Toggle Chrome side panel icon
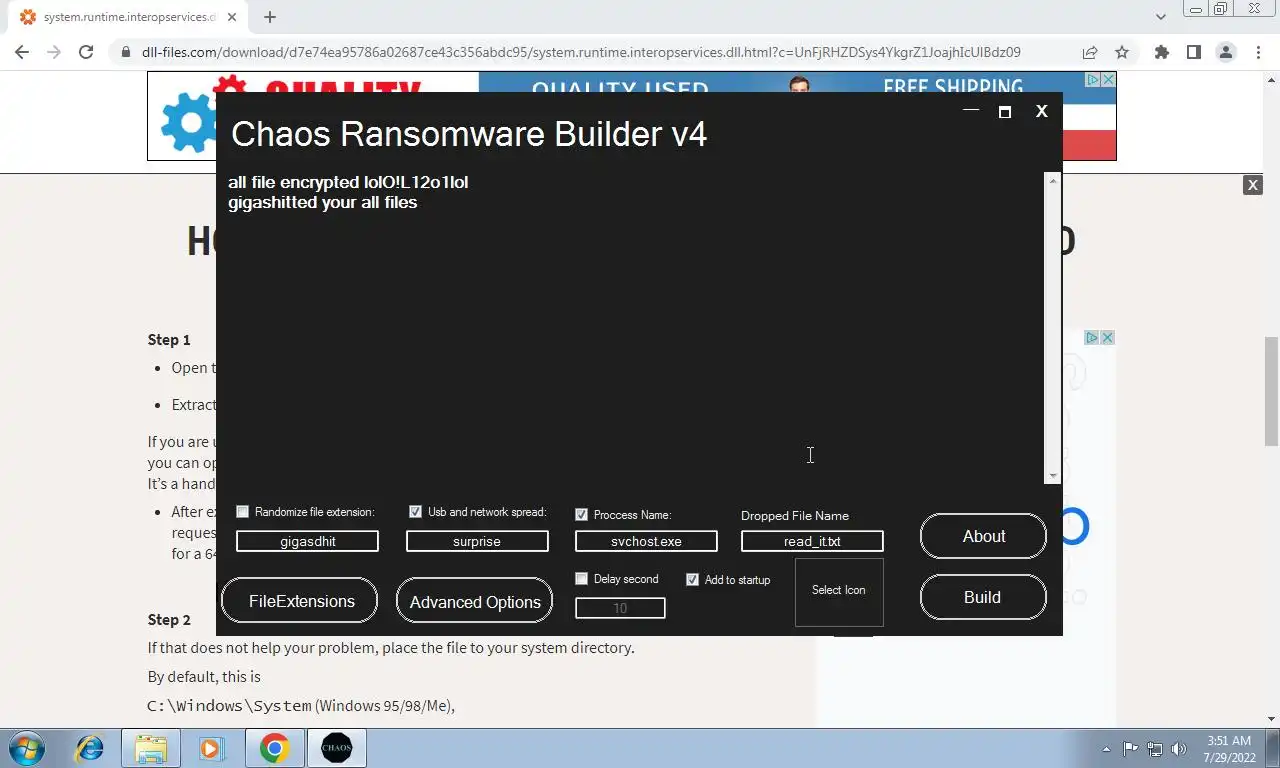This screenshot has width=1280, height=768. (x=1193, y=52)
